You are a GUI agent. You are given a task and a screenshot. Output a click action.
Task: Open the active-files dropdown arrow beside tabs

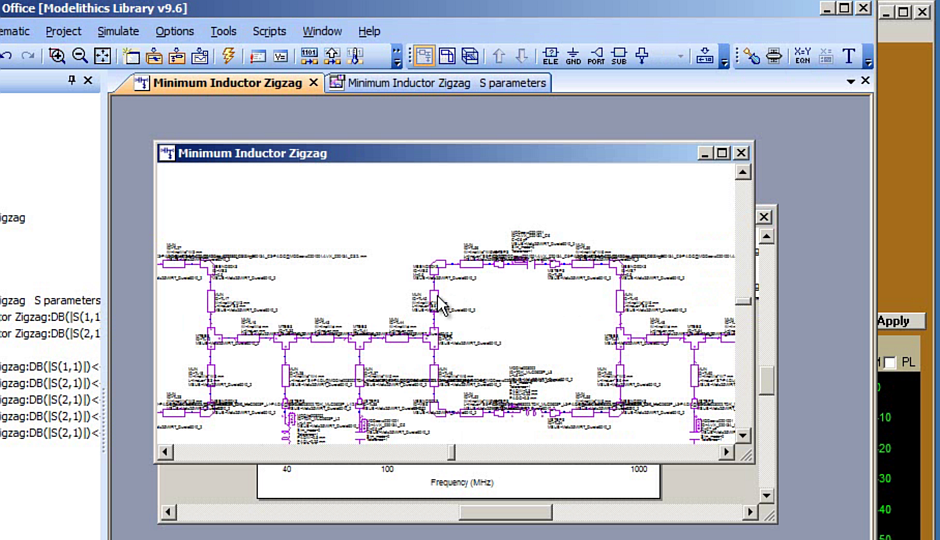click(x=850, y=81)
